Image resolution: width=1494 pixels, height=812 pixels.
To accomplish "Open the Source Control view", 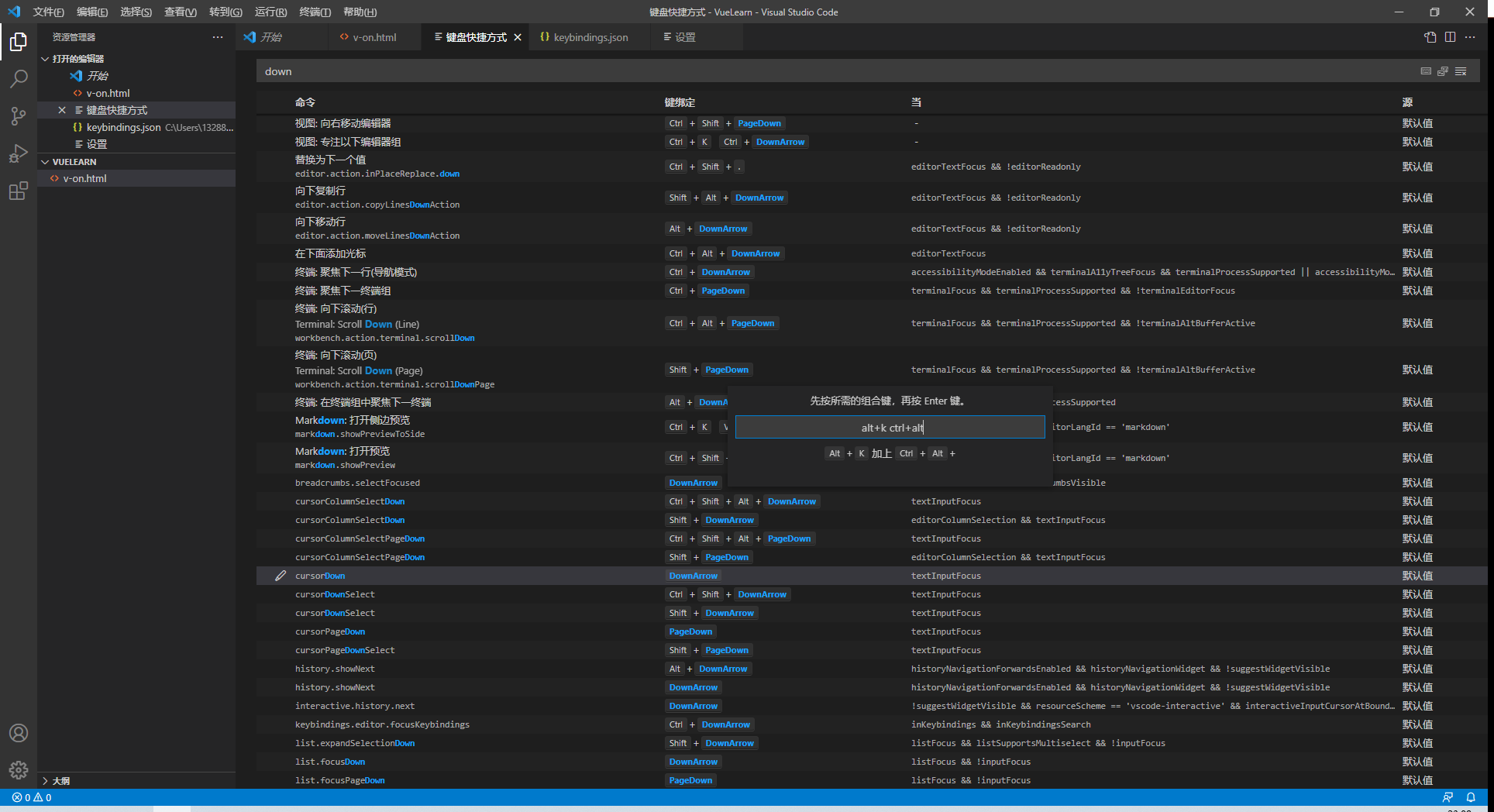I will pyautogui.click(x=19, y=115).
